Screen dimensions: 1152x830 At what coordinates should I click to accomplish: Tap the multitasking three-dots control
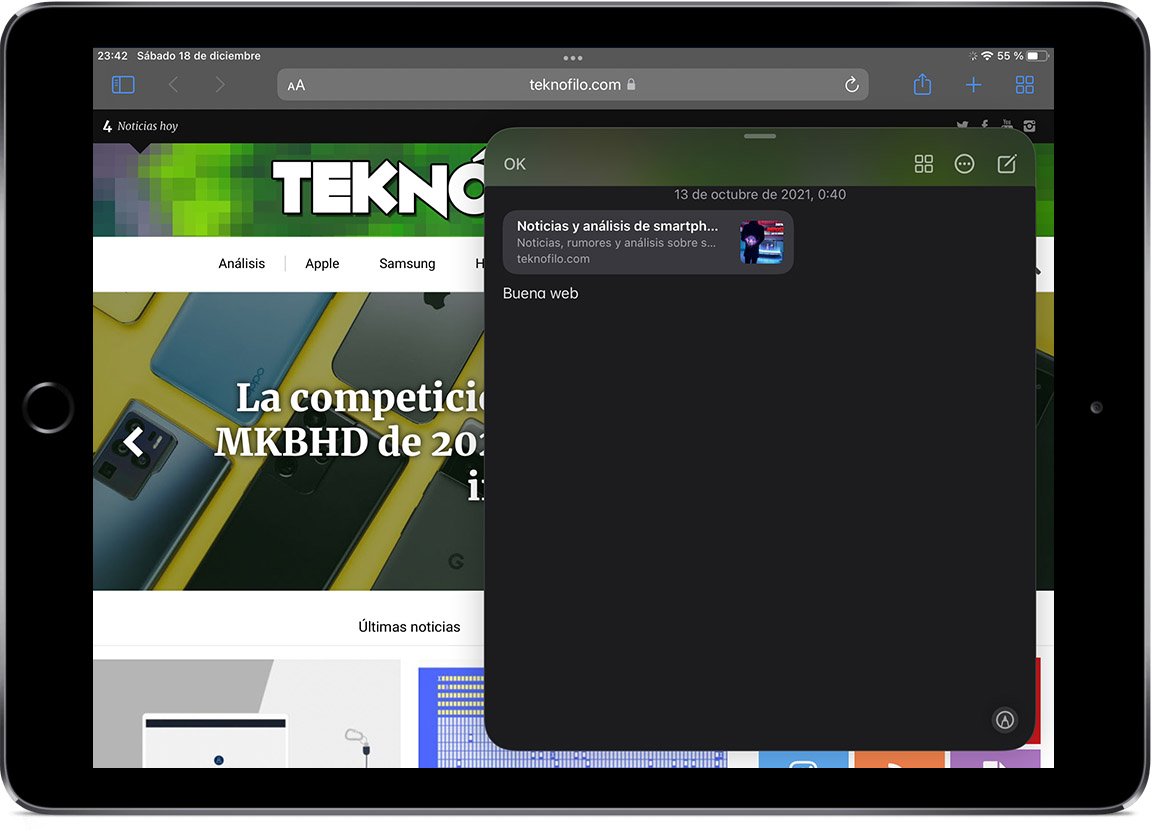point(573,58)
